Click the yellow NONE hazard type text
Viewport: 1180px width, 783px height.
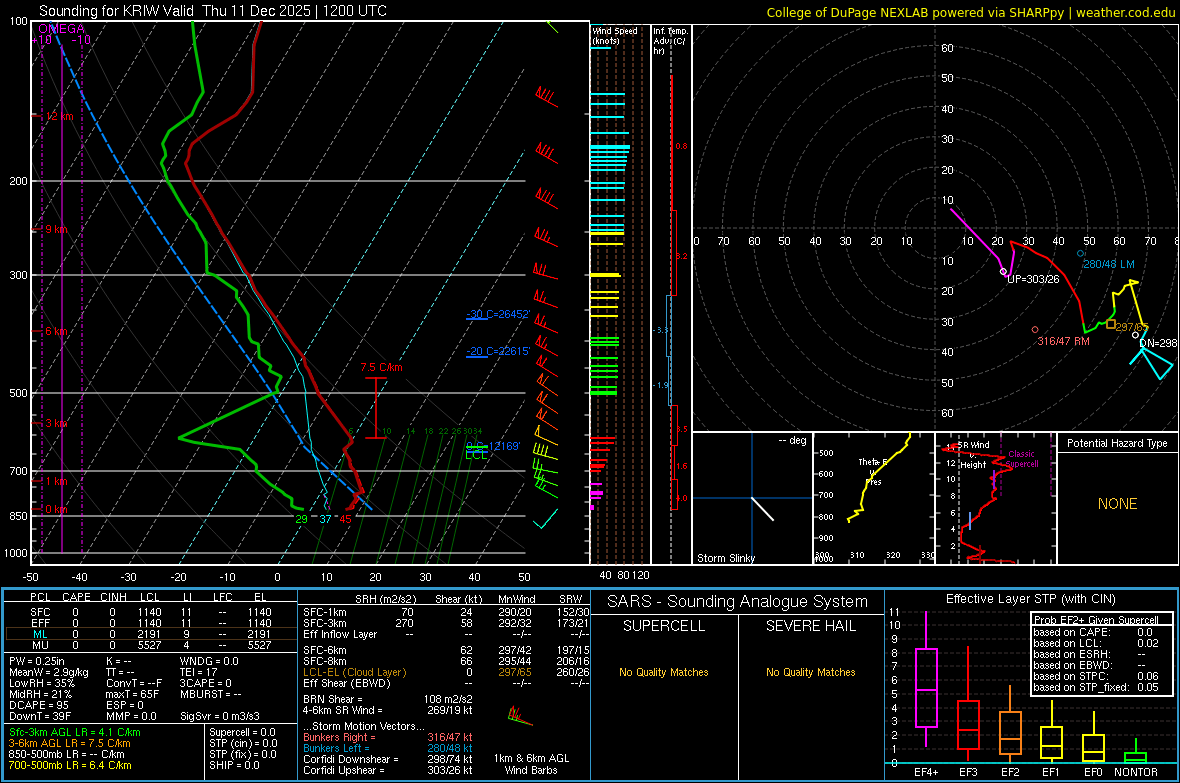[1118, 504]
